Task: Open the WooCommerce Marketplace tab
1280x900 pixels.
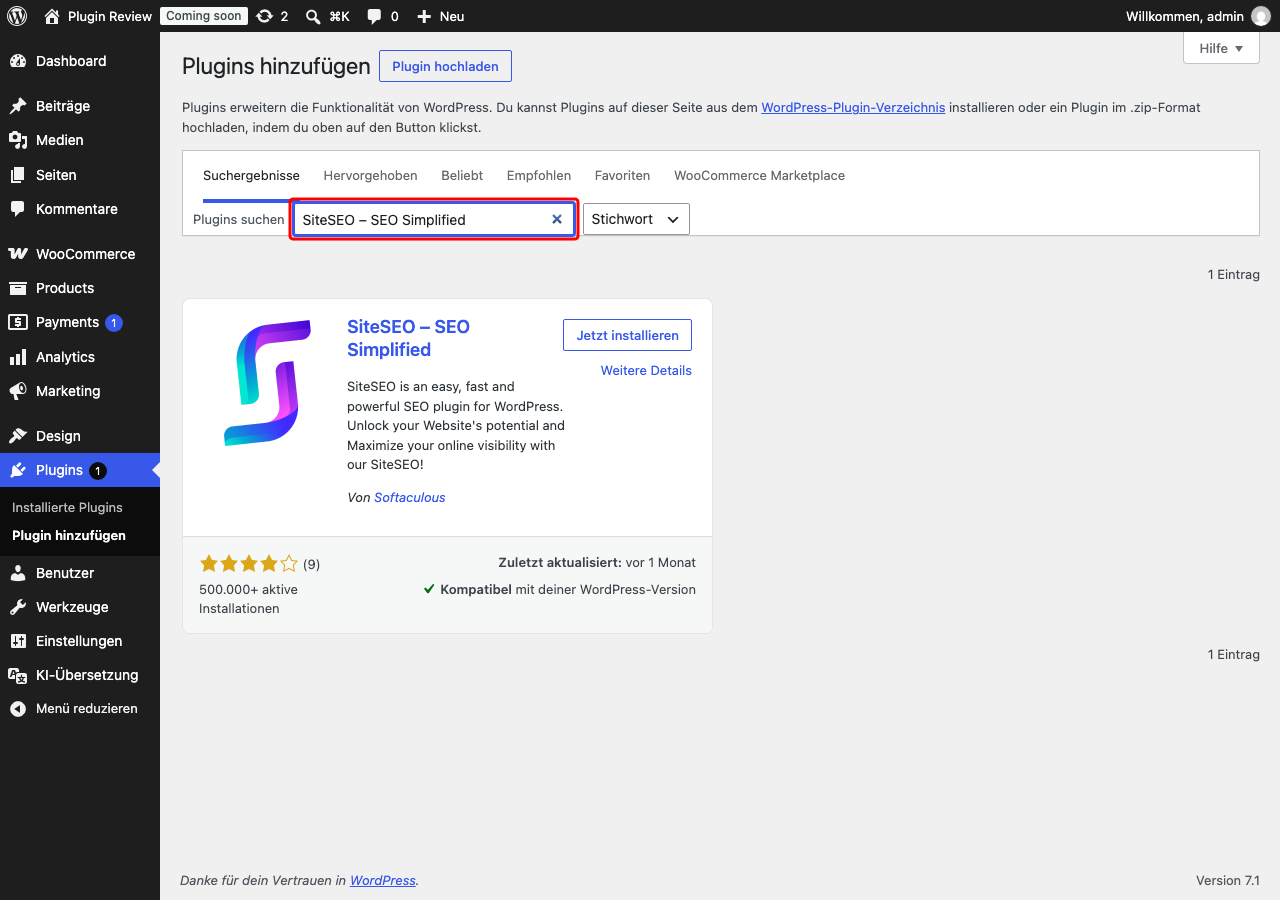Action: point(759,175)
